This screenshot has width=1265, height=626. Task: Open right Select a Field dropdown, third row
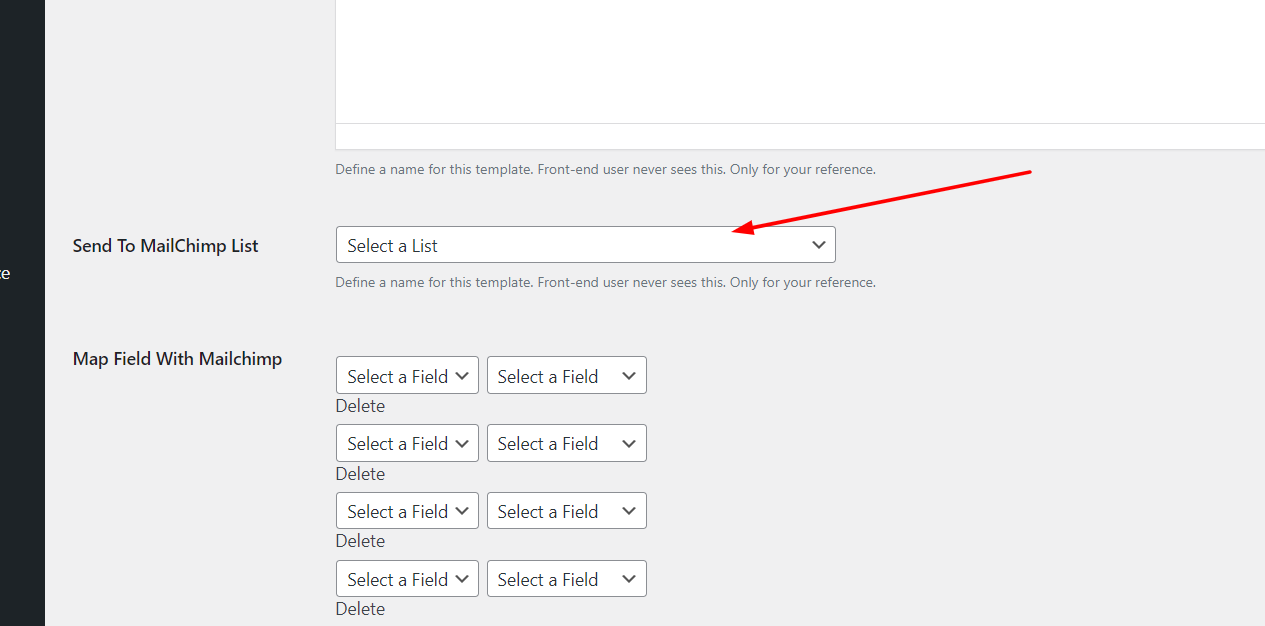566,511
